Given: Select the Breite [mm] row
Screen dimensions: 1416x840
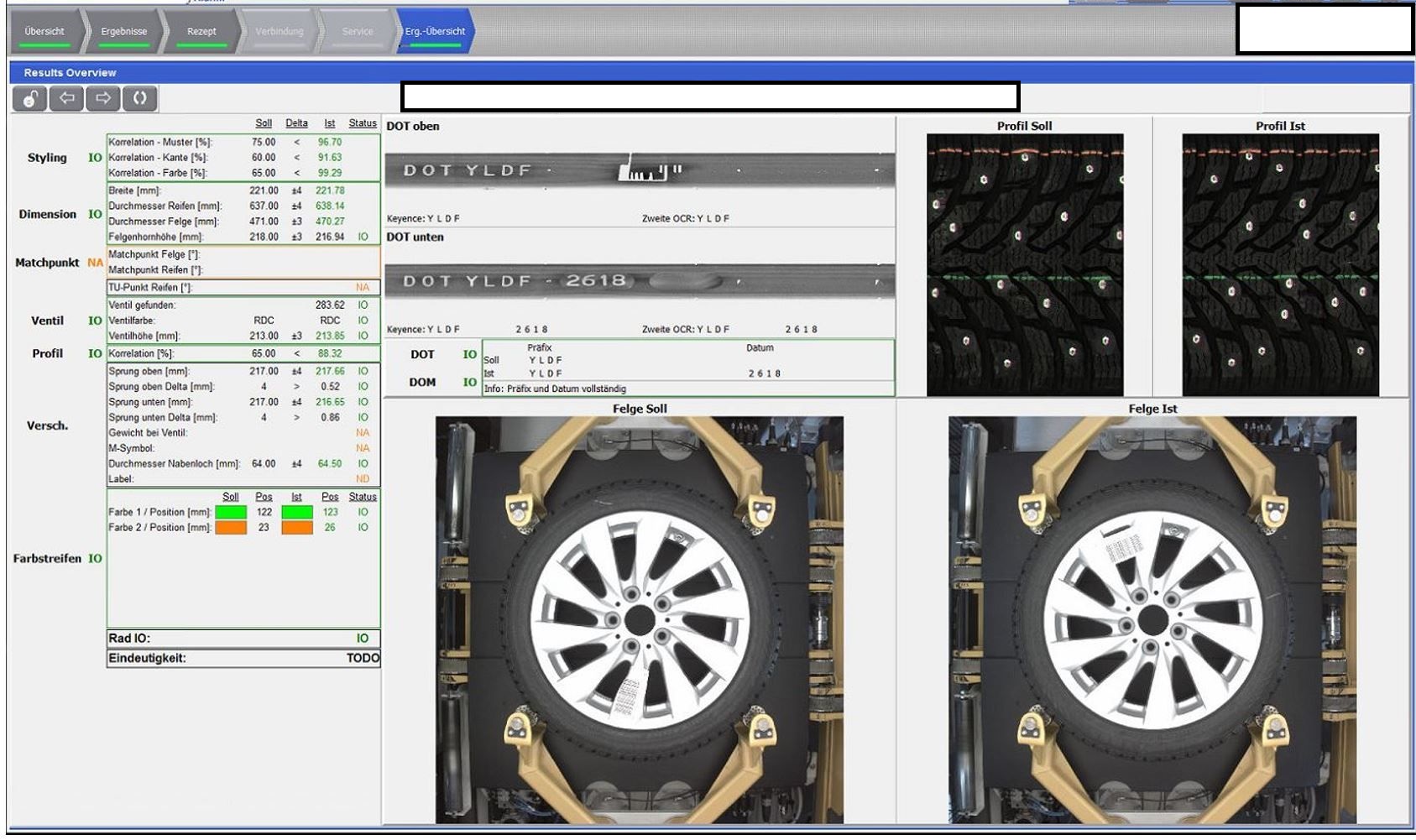Looking at the screenshot, I should pyautogui.click(x=243, y=190).
